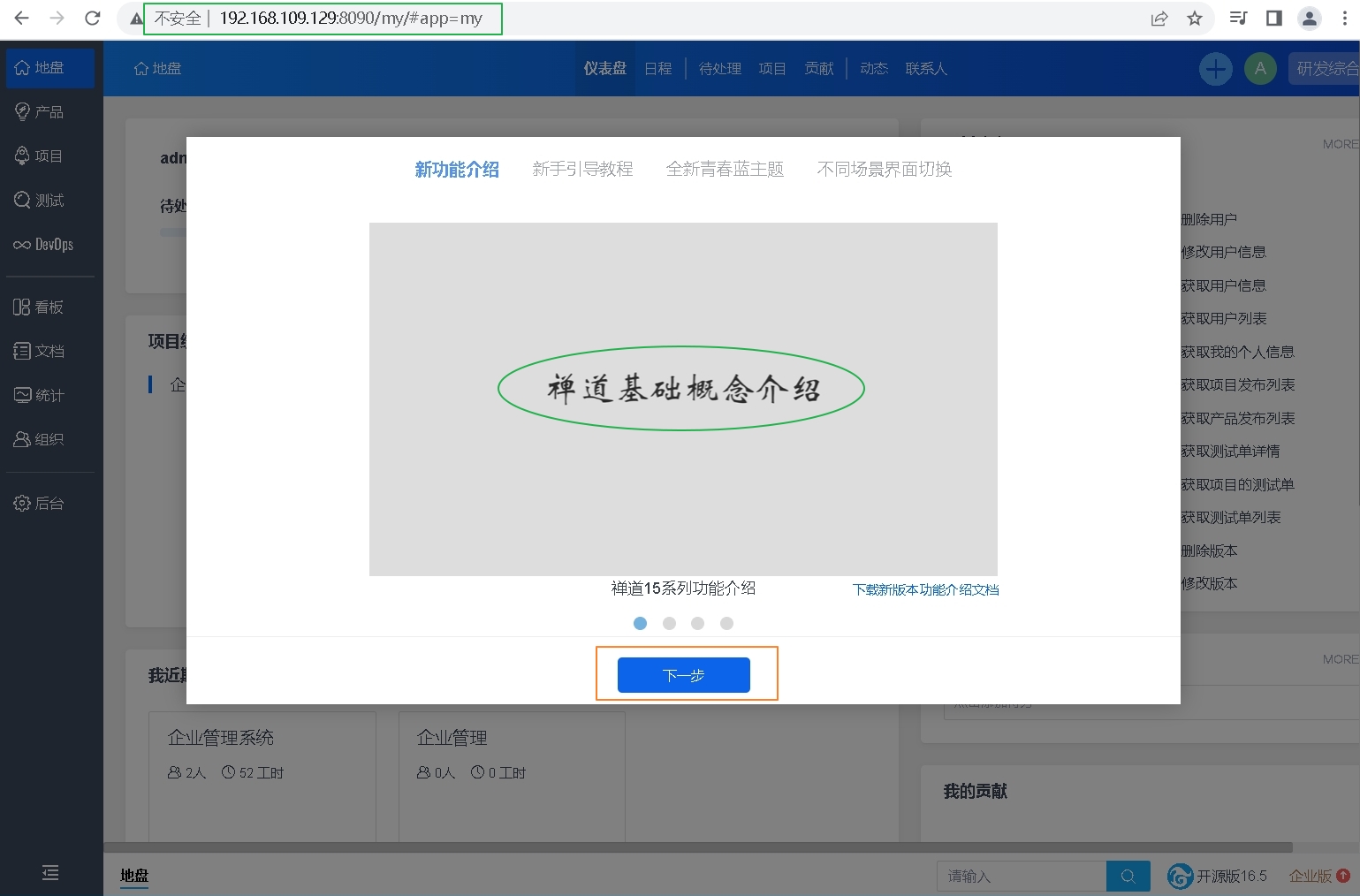Click the 地盘 breadcrumb in the header

pos(158,69)
